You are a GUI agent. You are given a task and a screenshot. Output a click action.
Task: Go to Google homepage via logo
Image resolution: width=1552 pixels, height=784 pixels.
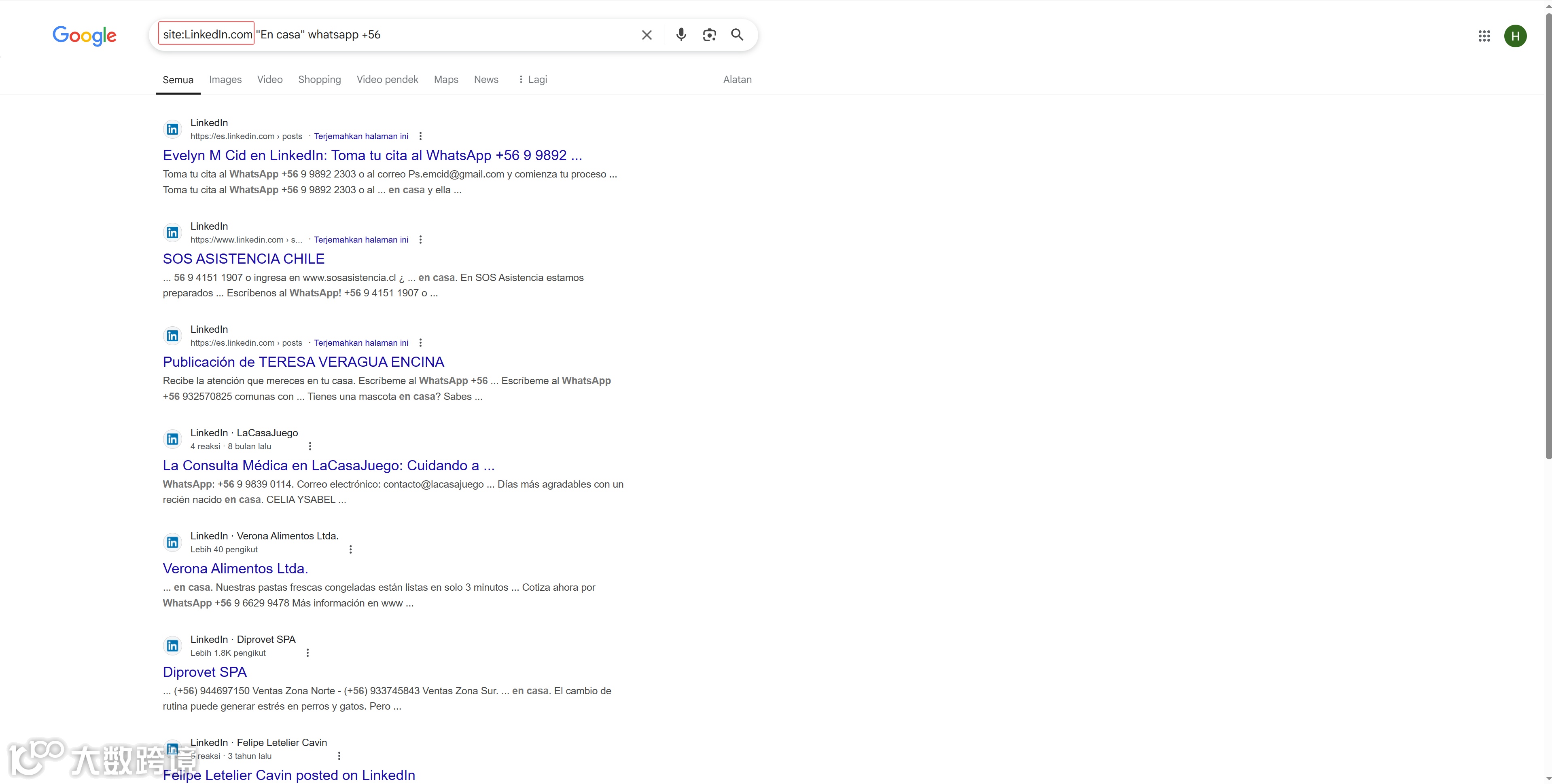click(84, 36)
